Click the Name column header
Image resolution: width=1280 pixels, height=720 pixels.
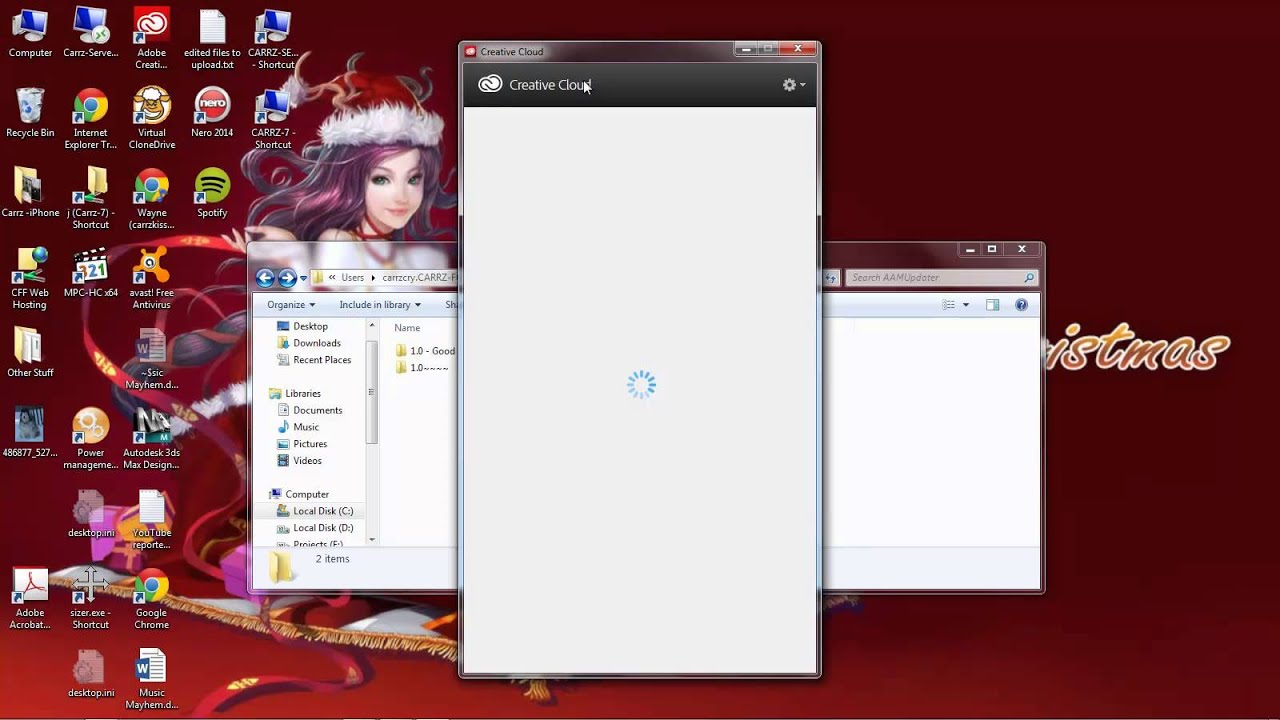tap(407, 328)
